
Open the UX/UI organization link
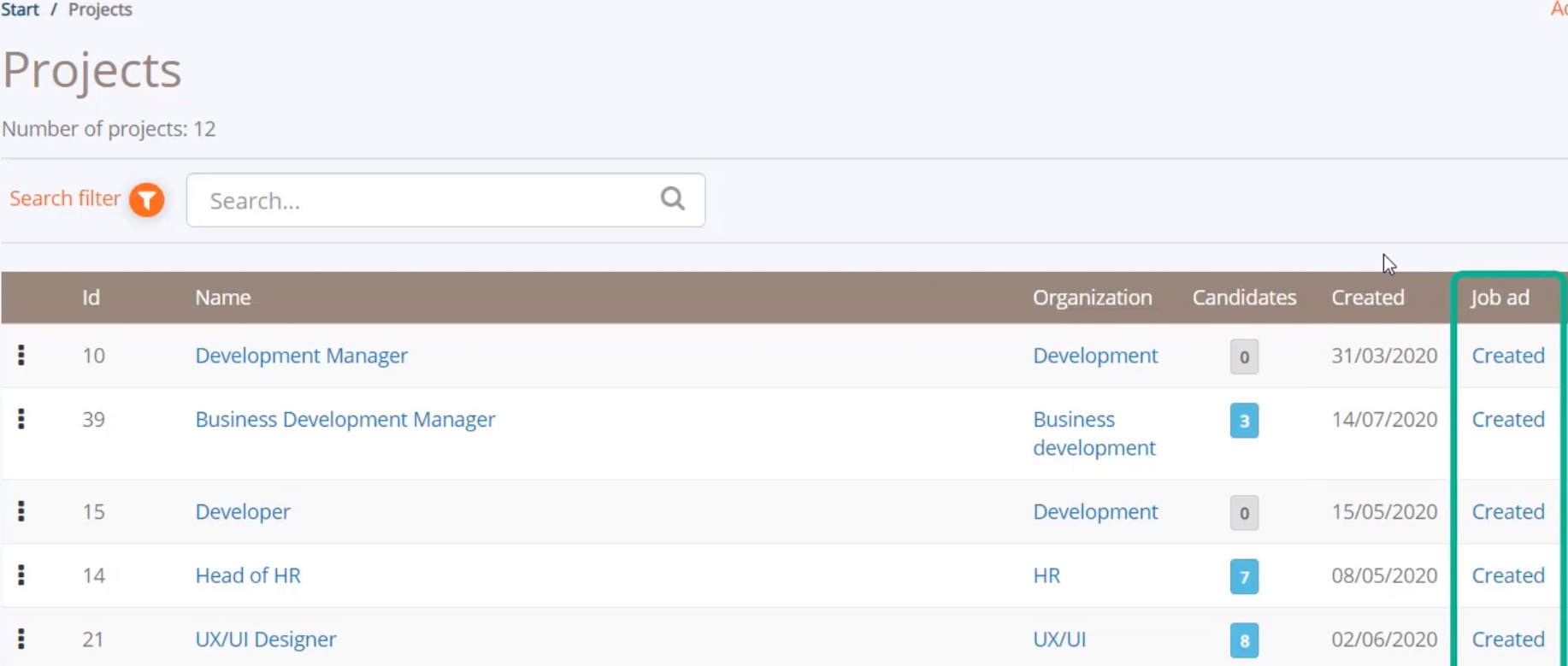click(x=1059, y=639)
